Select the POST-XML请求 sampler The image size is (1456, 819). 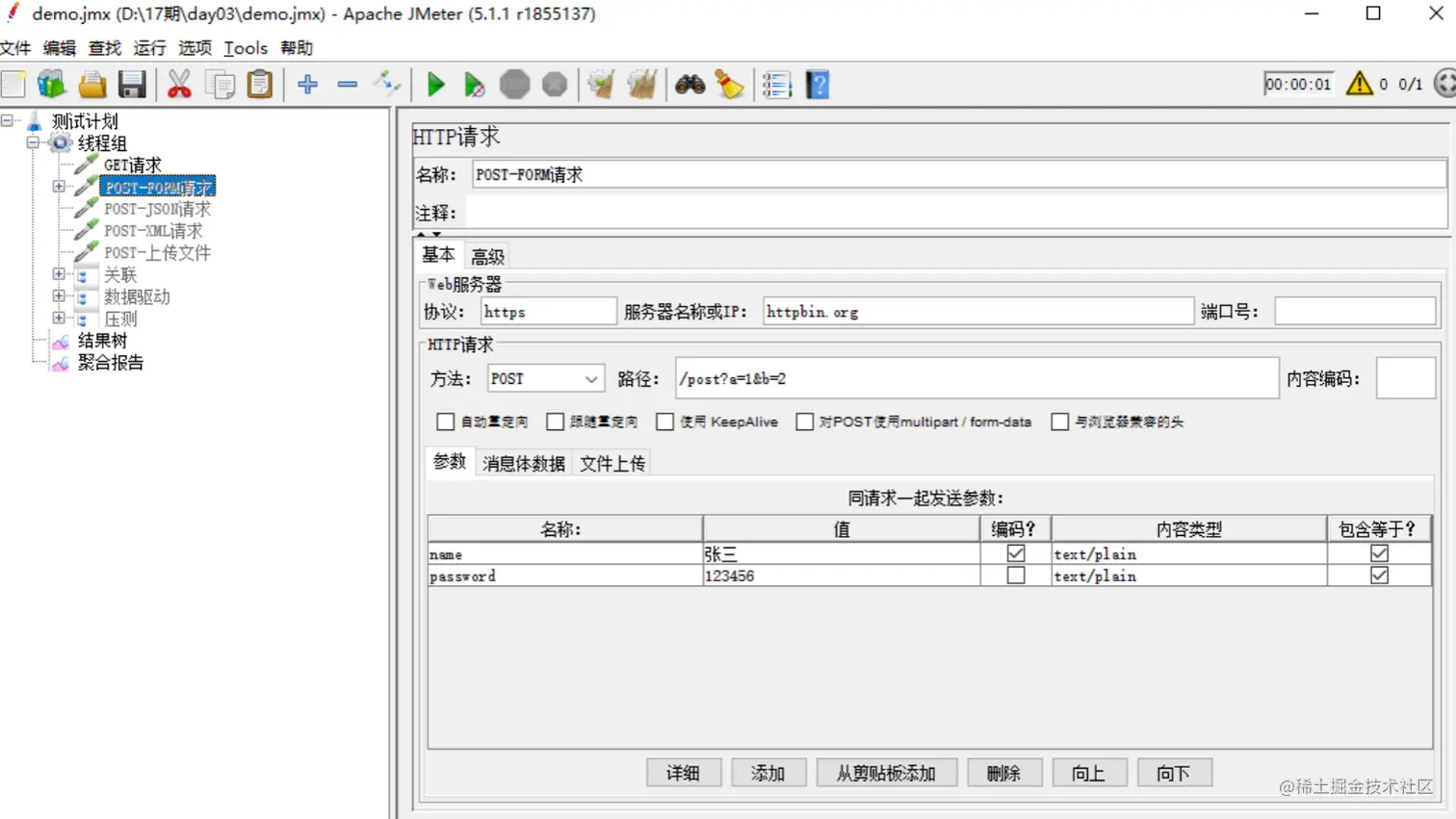pos(153,231)
